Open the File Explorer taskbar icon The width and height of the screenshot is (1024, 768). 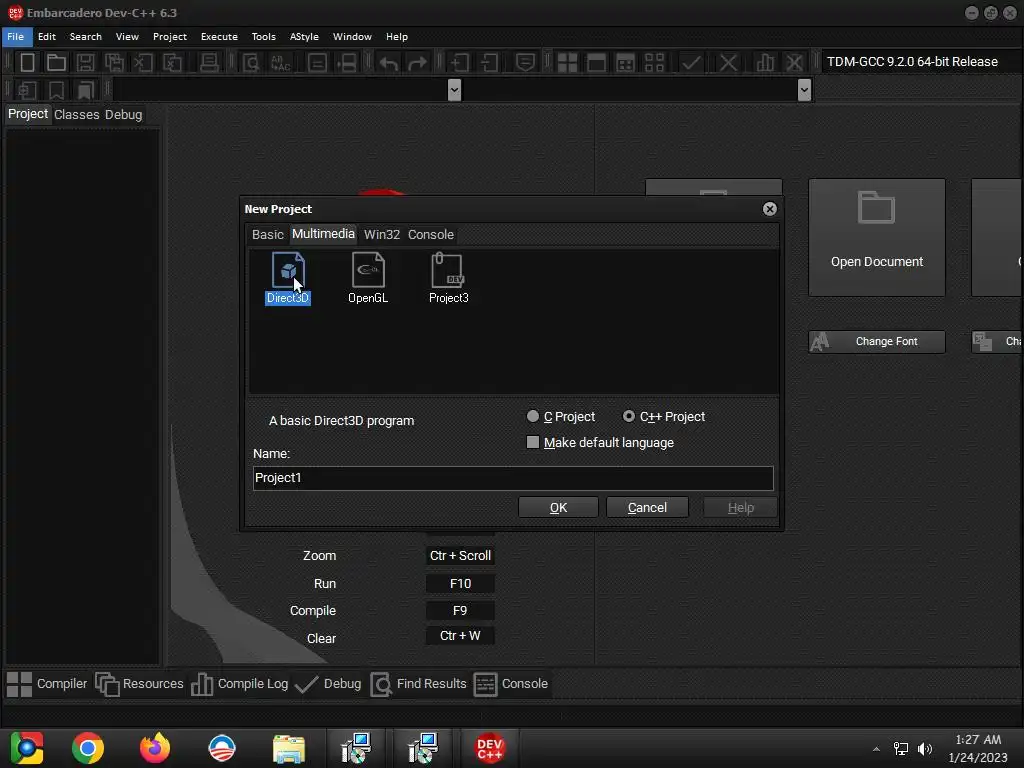(x=289, y=748)
